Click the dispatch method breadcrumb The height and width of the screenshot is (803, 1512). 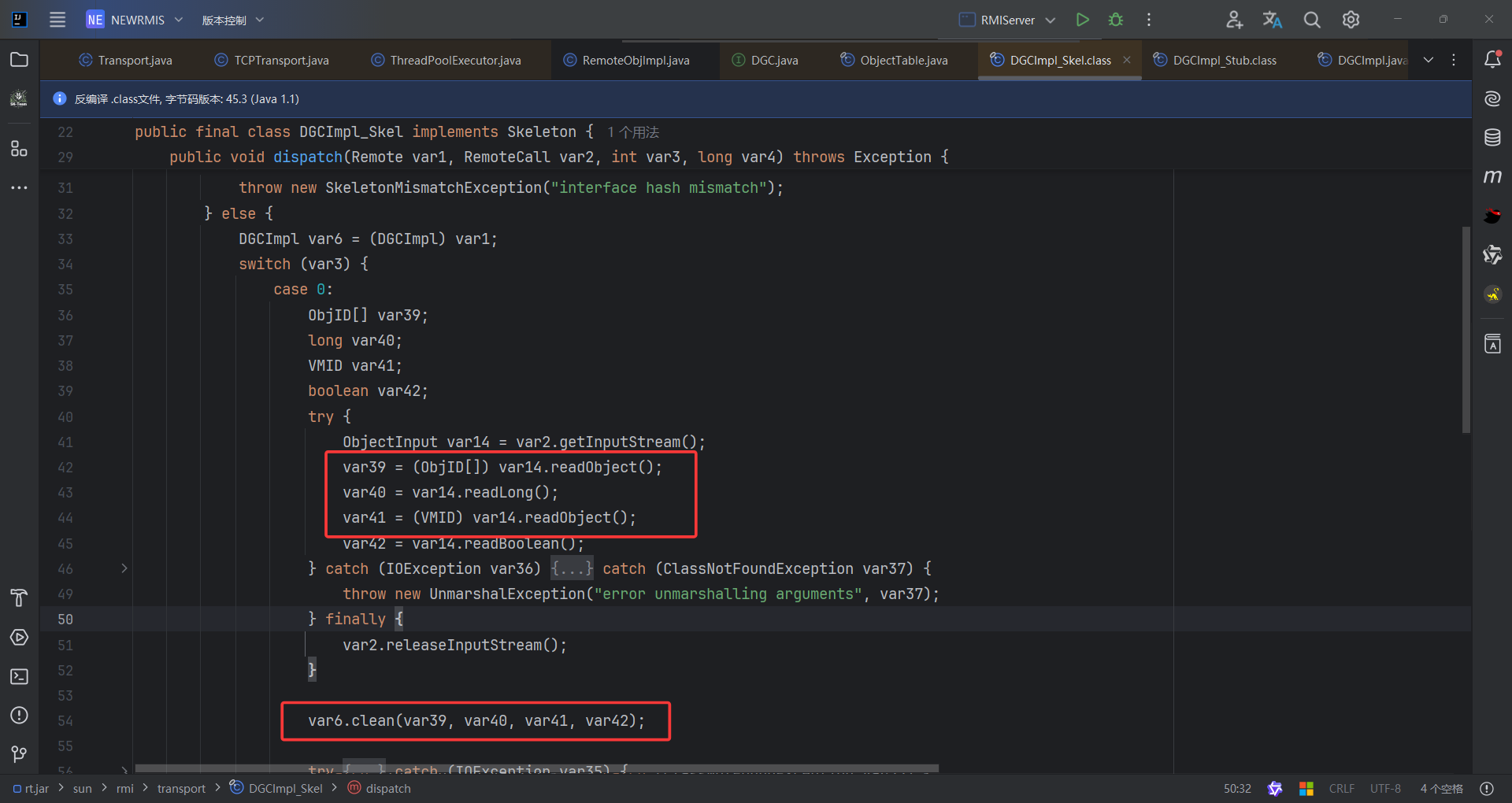click(x=380, y=788)
